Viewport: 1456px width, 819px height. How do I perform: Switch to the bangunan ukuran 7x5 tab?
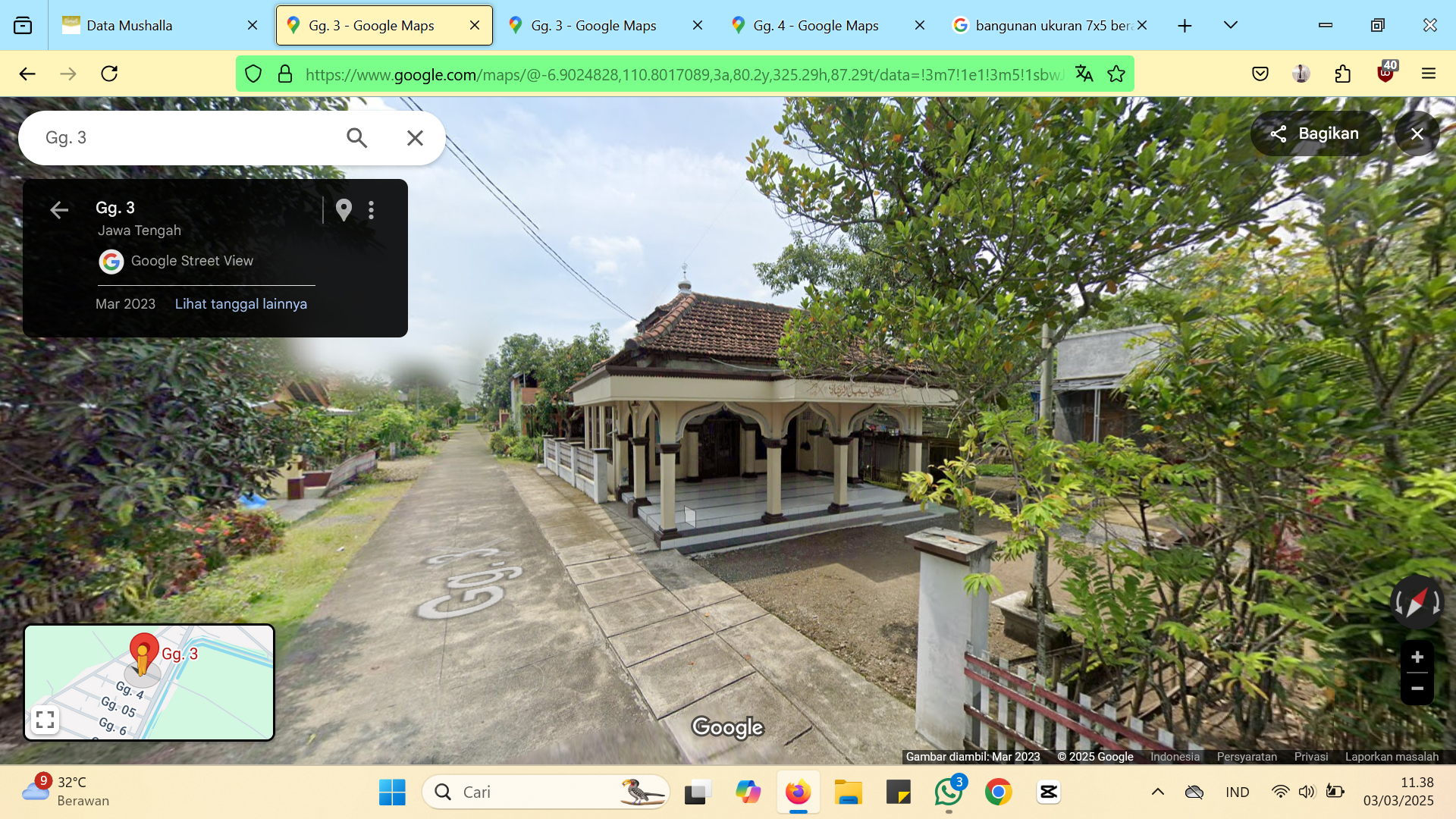(x=1050, y=25)
